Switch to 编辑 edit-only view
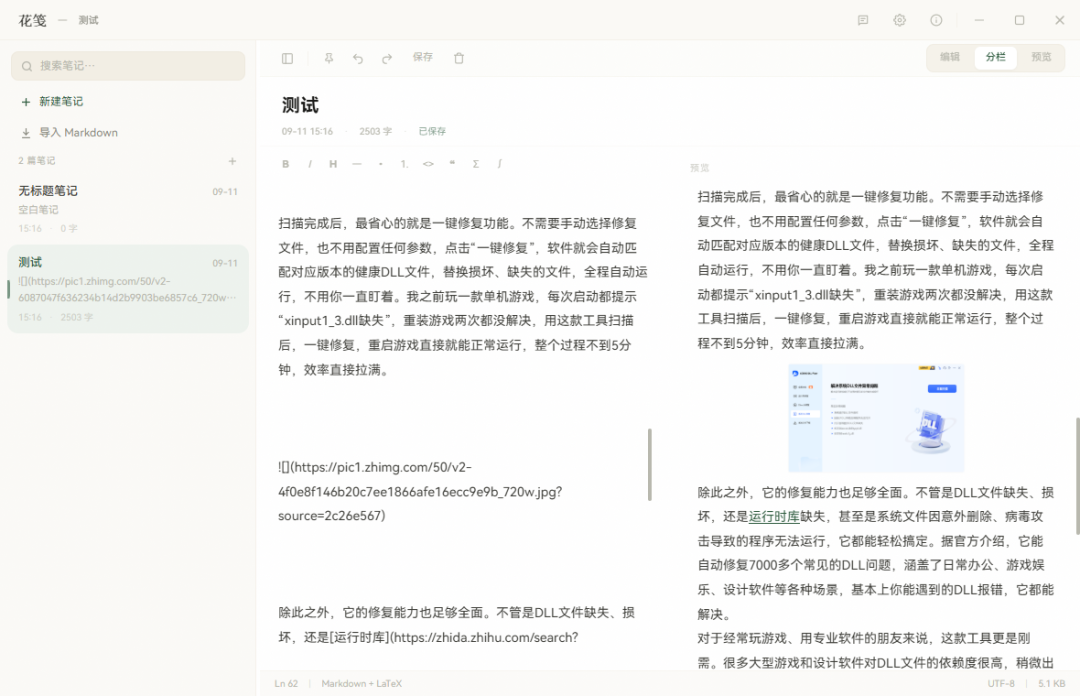This screenshot has height=696, width=1080. [950, 57]
